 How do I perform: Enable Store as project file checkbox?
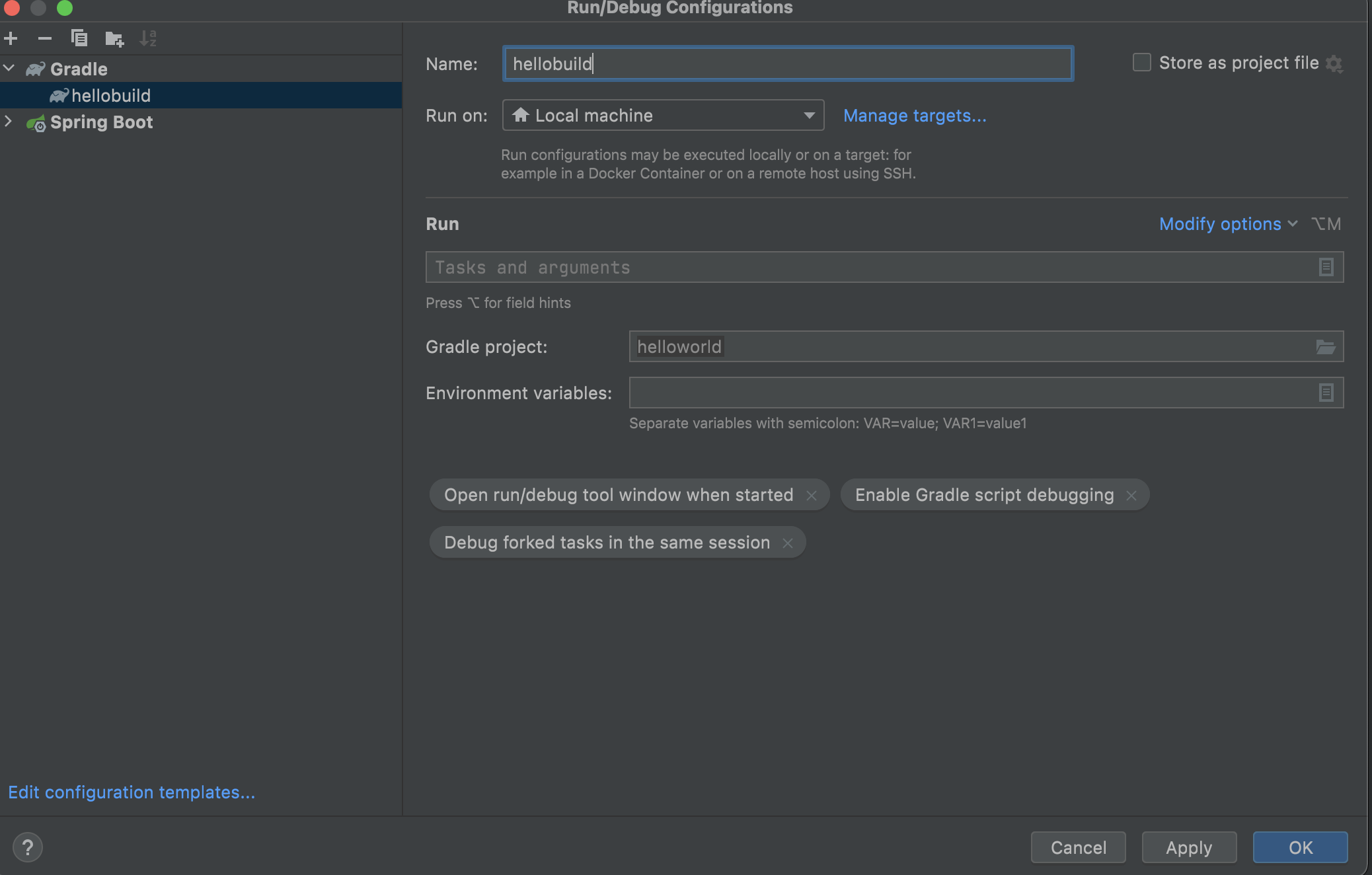(x=1141, y=63)
